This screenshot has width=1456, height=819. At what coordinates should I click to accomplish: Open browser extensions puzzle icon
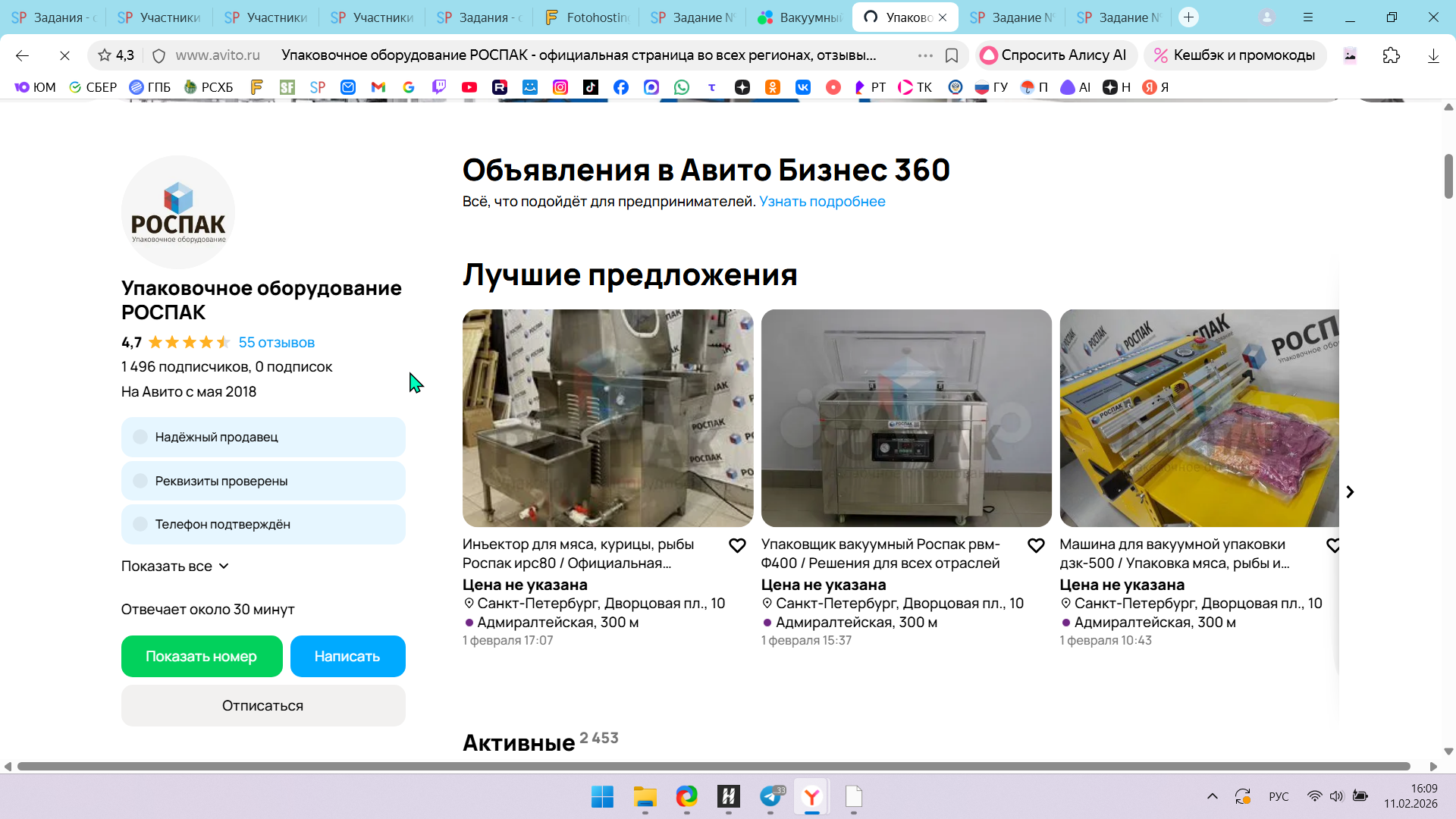click(1392, 55)
